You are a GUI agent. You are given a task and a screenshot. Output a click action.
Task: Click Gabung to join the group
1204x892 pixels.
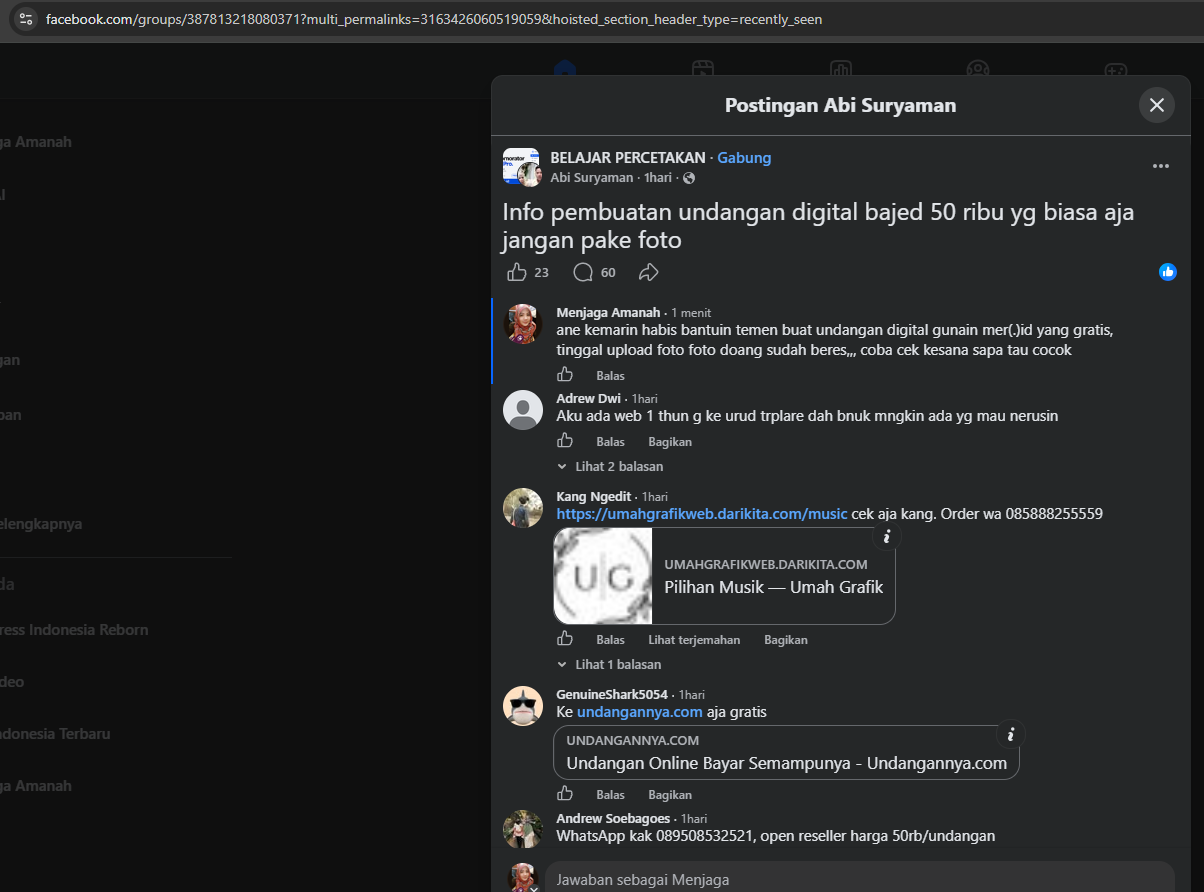point(744,157)
